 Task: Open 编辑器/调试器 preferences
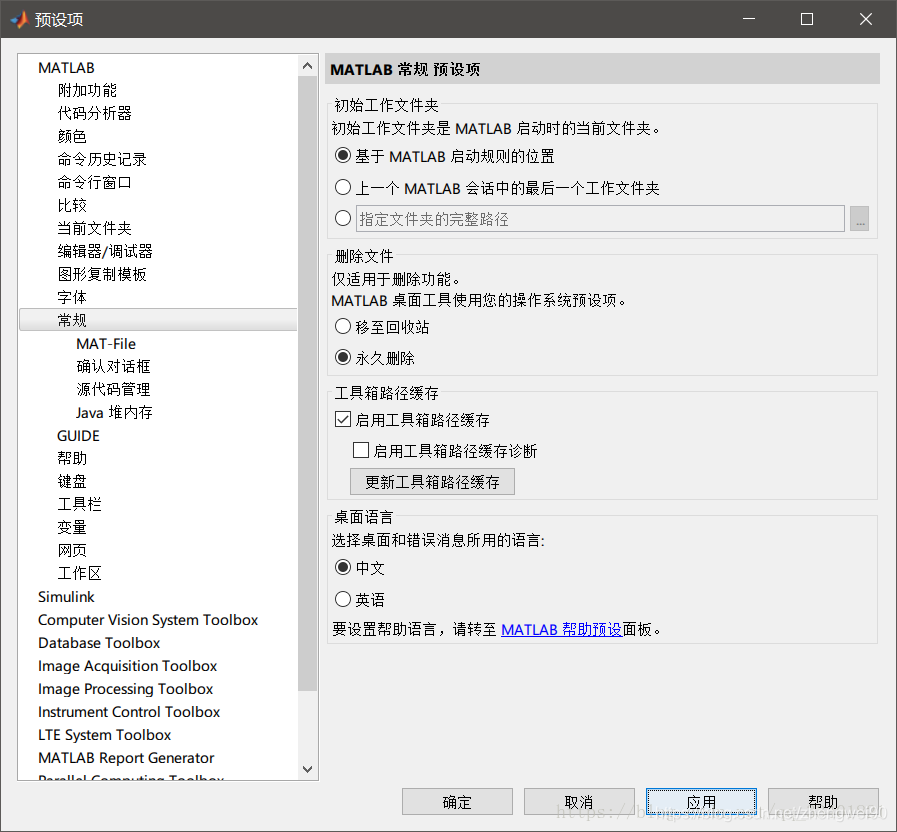pos(105,251)
